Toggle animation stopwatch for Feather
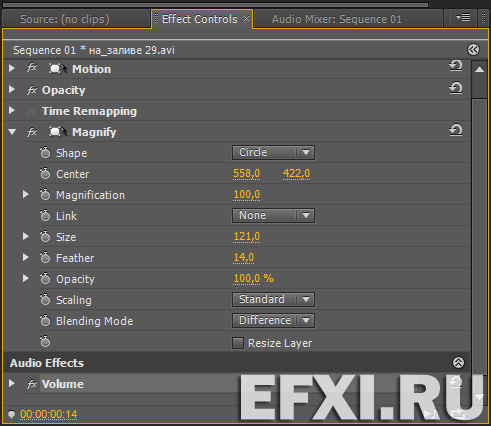 coord(45,257)
